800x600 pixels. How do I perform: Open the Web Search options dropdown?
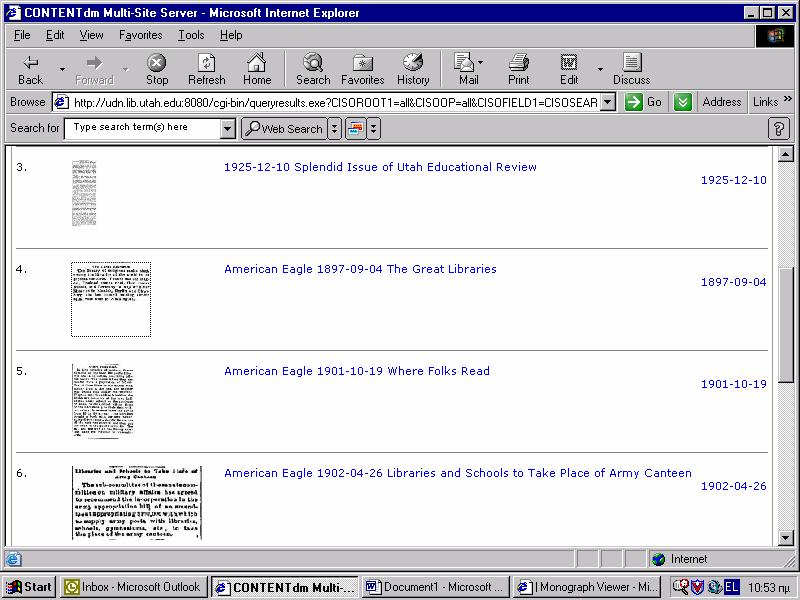point(334,129)
